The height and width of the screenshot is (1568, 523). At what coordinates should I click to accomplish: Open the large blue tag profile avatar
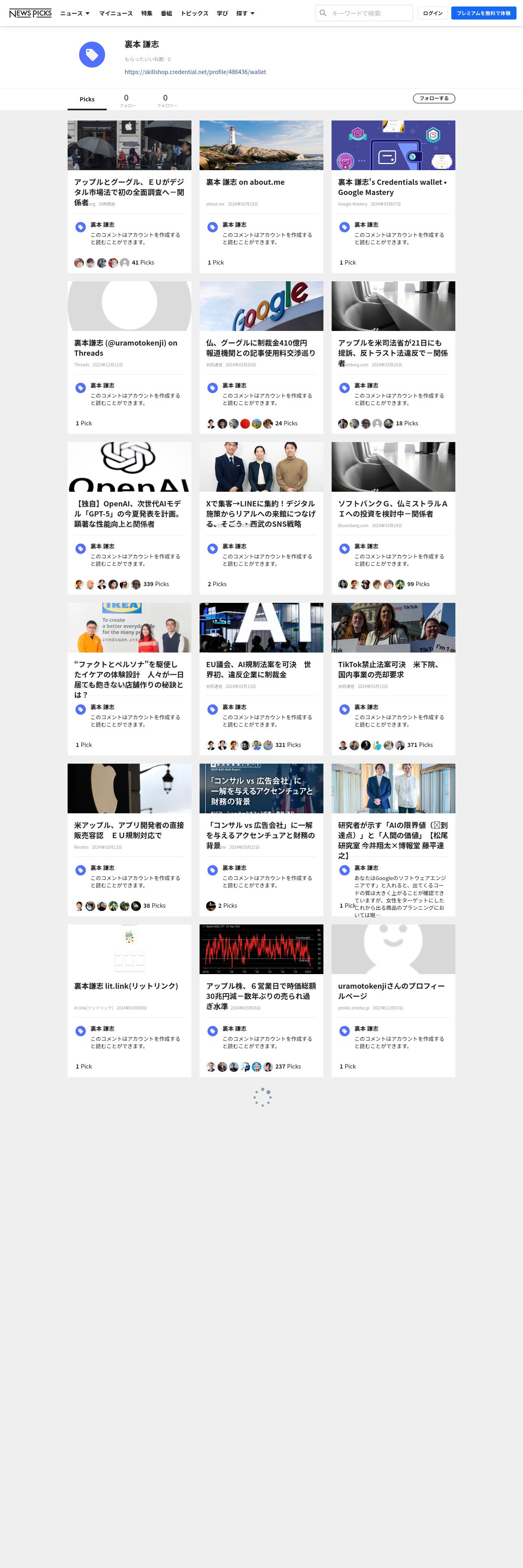pyautogui.click(x=92, y=55)
